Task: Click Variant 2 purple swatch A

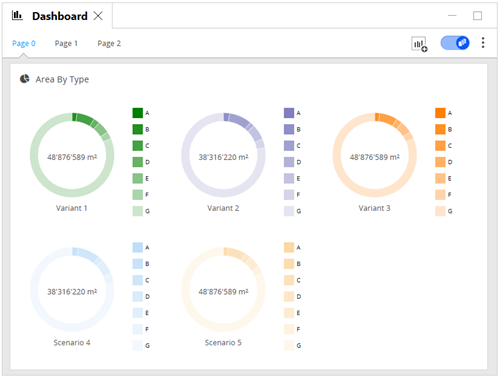Action: point(289,113)
